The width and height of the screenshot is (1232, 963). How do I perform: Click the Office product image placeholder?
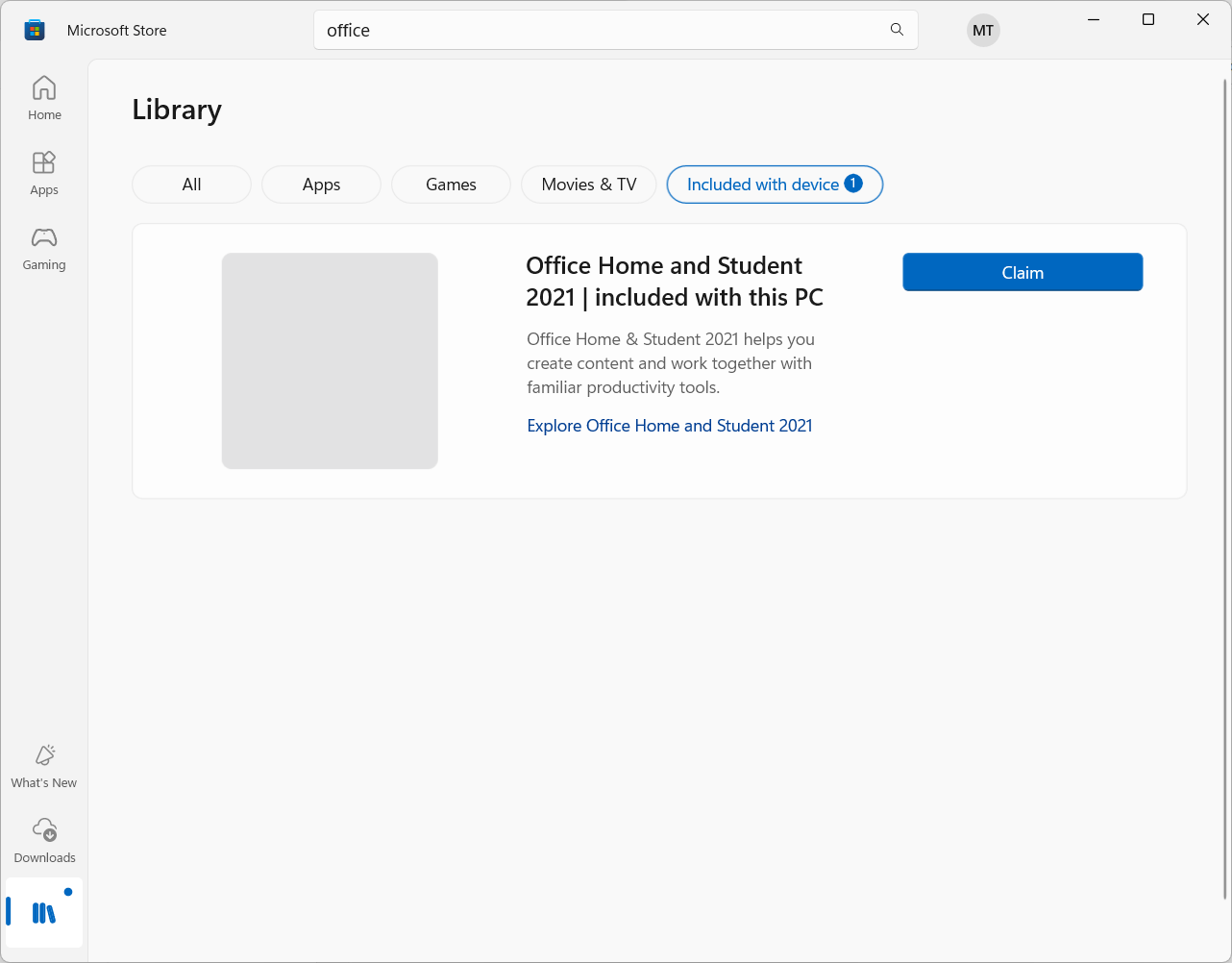330,361
